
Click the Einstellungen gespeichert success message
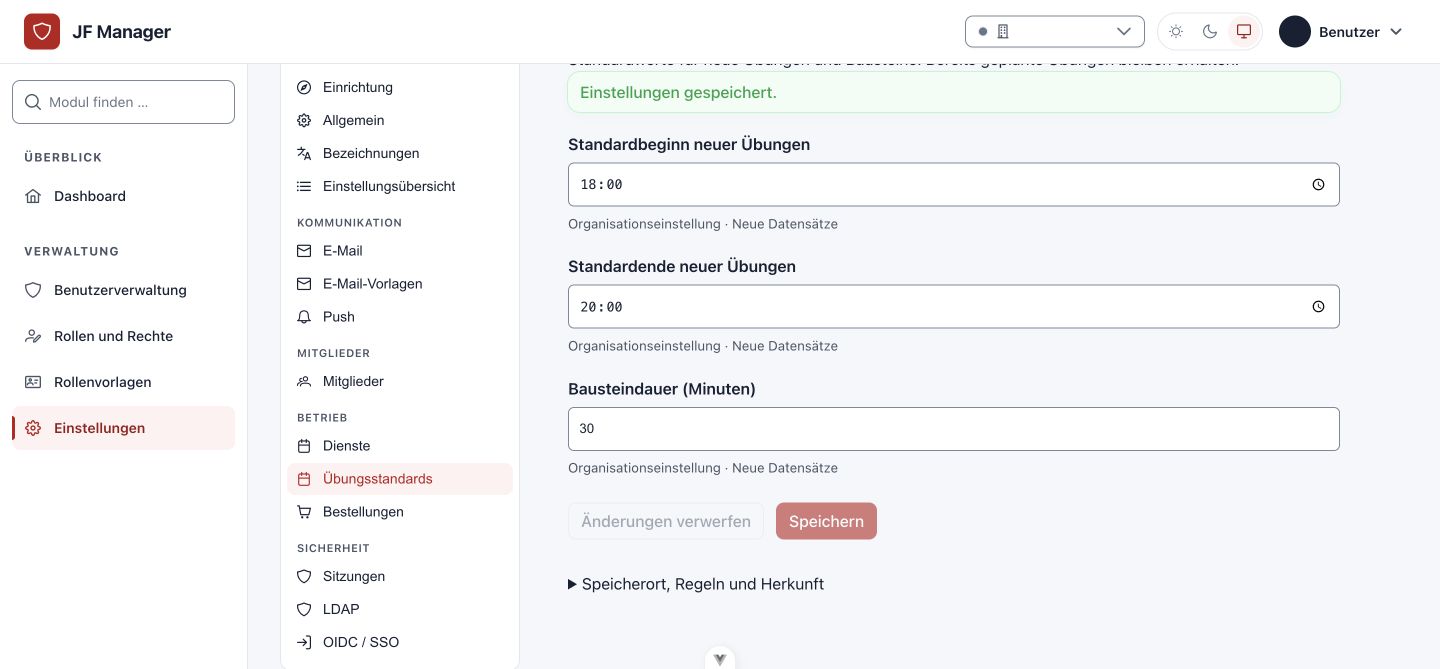(953, 92)
